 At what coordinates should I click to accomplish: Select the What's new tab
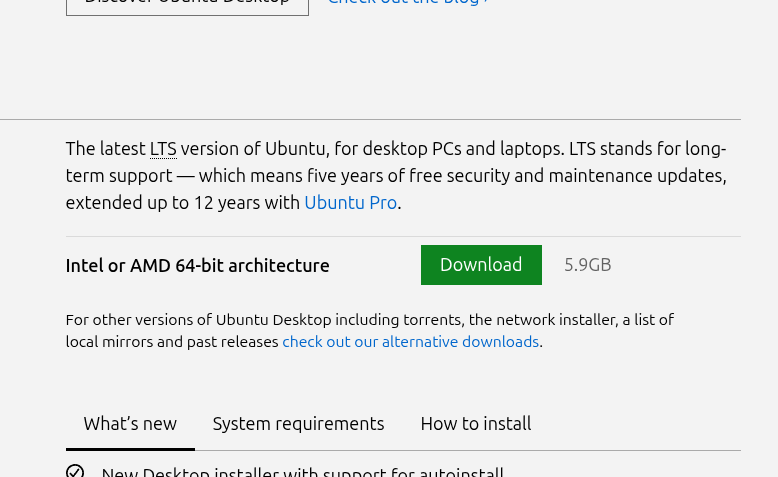[130, 424]
